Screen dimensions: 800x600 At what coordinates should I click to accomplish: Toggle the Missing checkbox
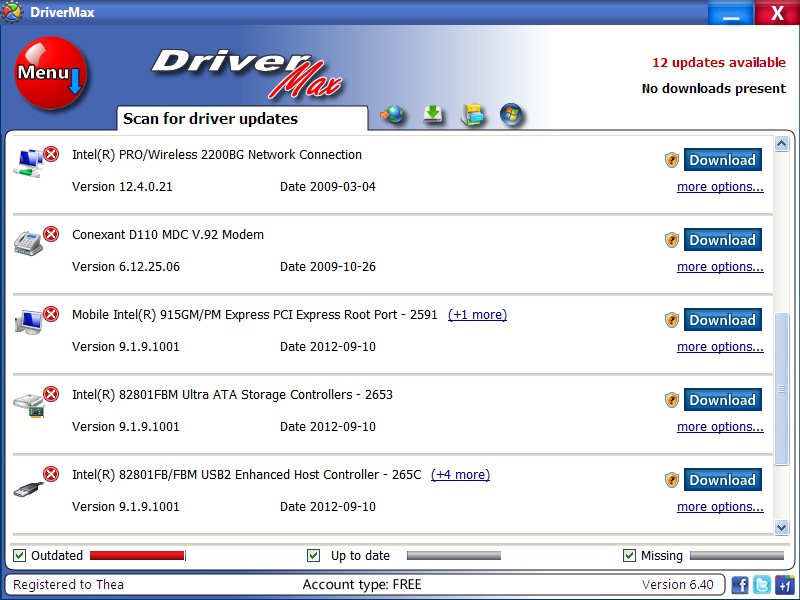click(629, 556)
